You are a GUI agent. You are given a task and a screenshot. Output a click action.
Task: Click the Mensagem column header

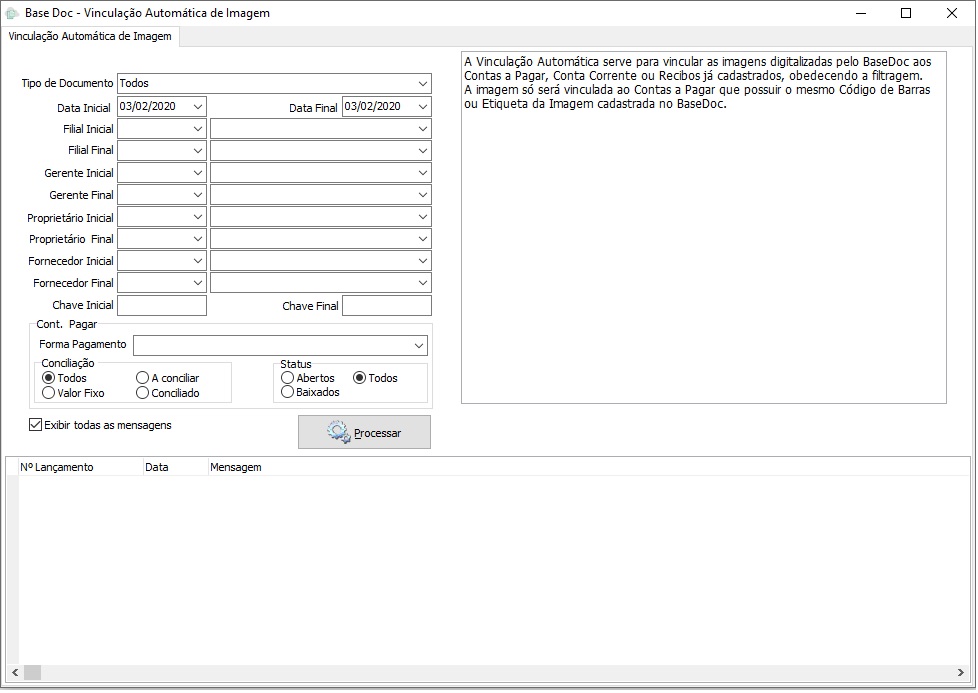[x=236, y=467]
